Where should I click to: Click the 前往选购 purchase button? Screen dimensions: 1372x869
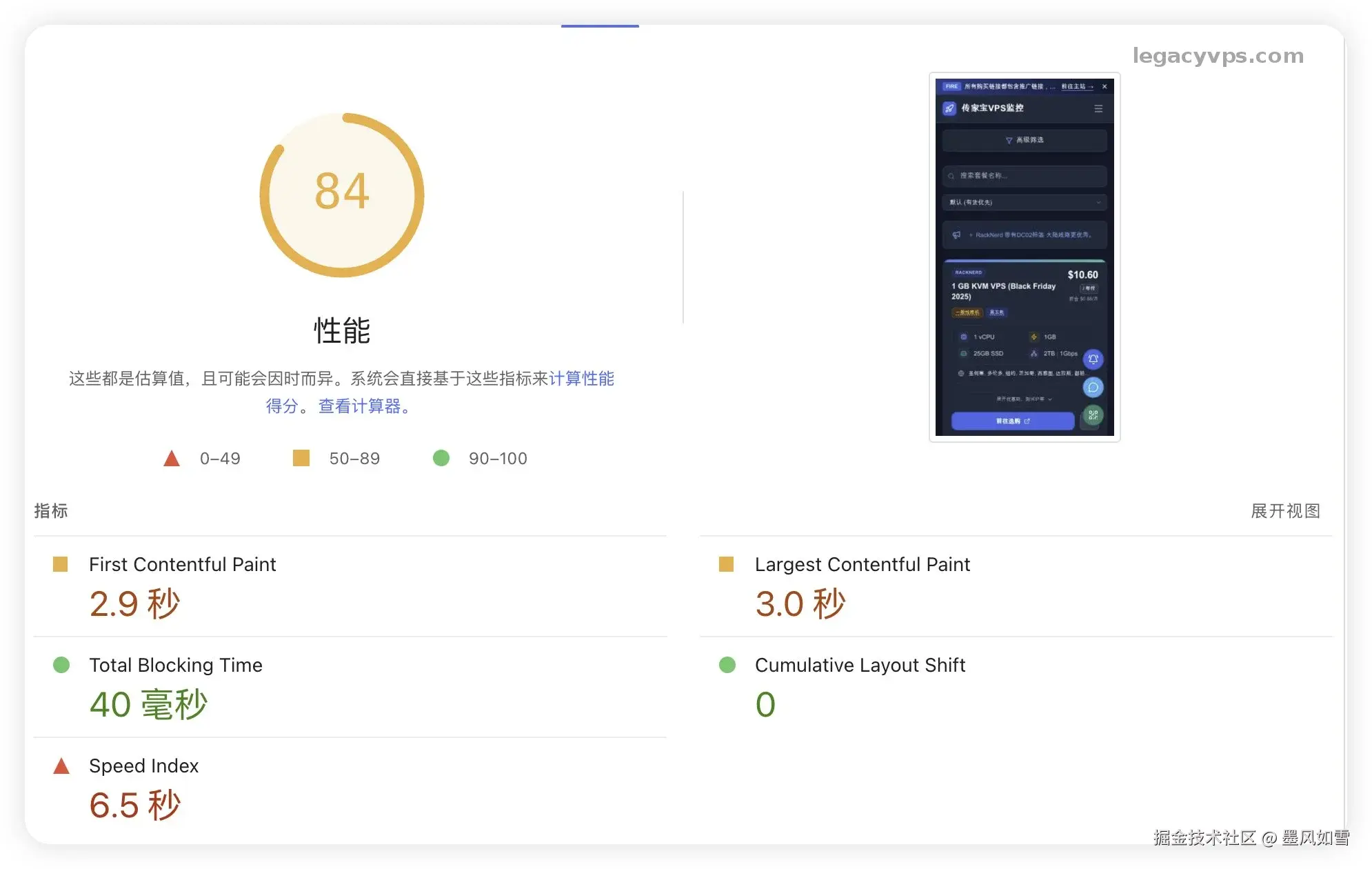(1012, 421)
